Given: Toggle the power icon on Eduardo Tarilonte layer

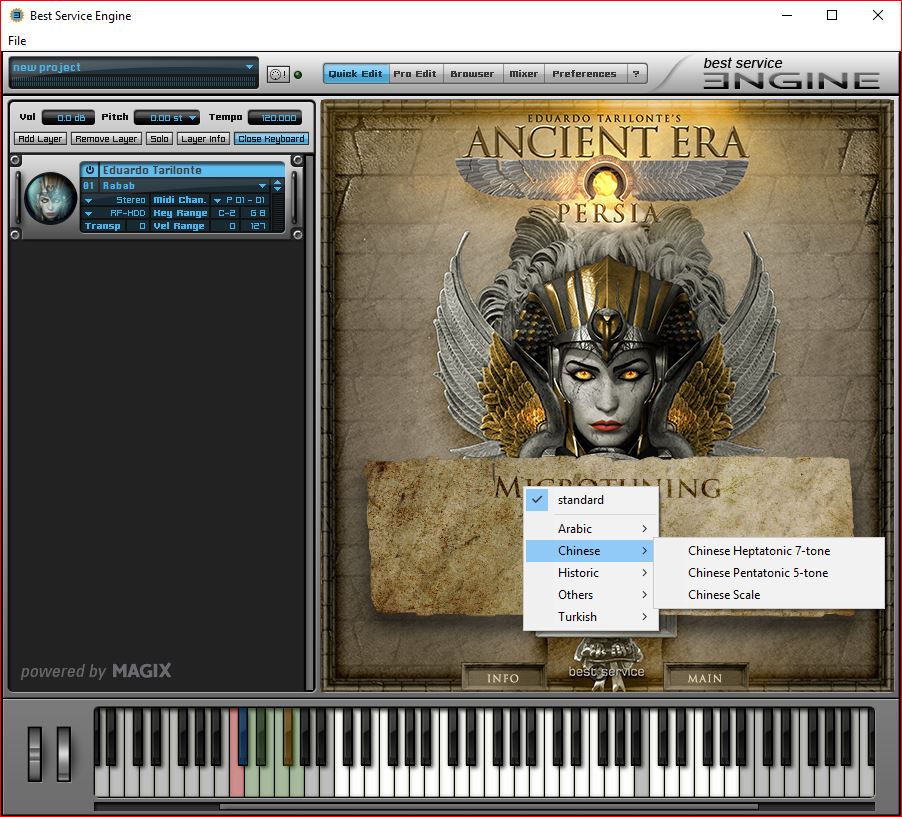Looking at the screenshot, I should point(90,170).
